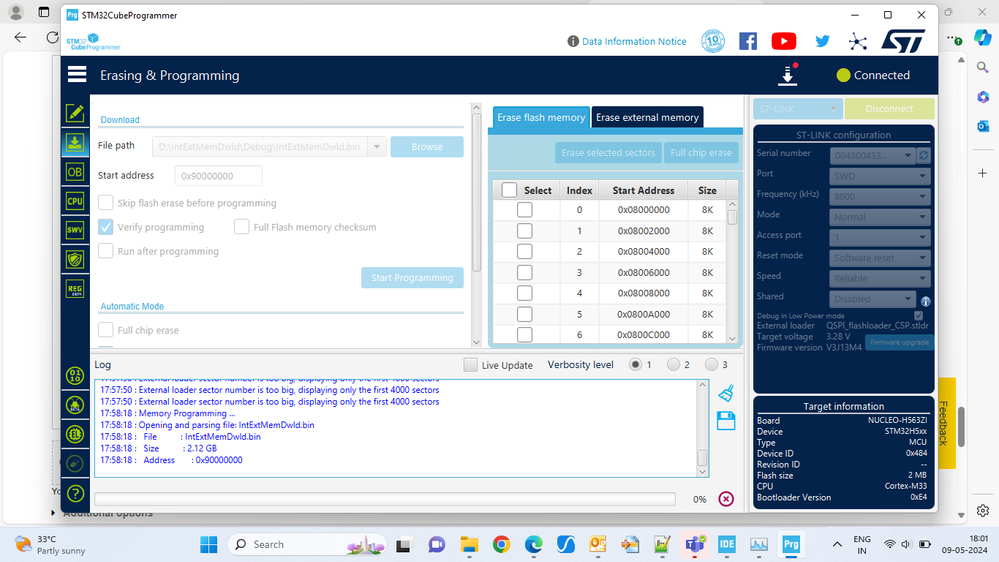999x562 pixels.
Task: Open the SWV serial wire viewer icon
Action: [x=75, y=230]
